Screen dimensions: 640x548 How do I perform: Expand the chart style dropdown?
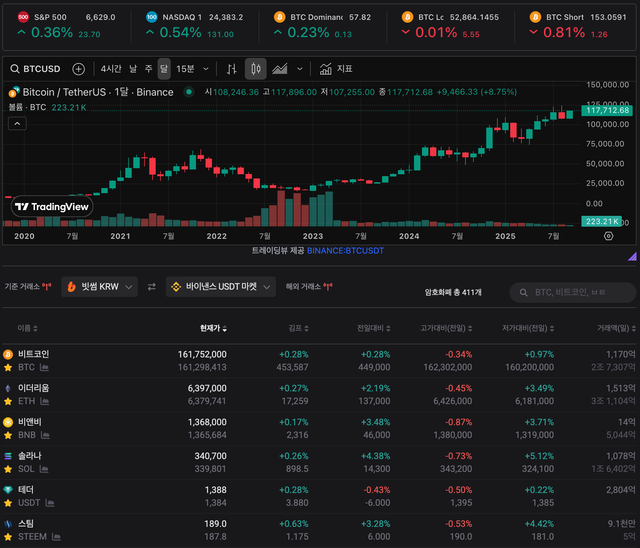tap(300, 69)
